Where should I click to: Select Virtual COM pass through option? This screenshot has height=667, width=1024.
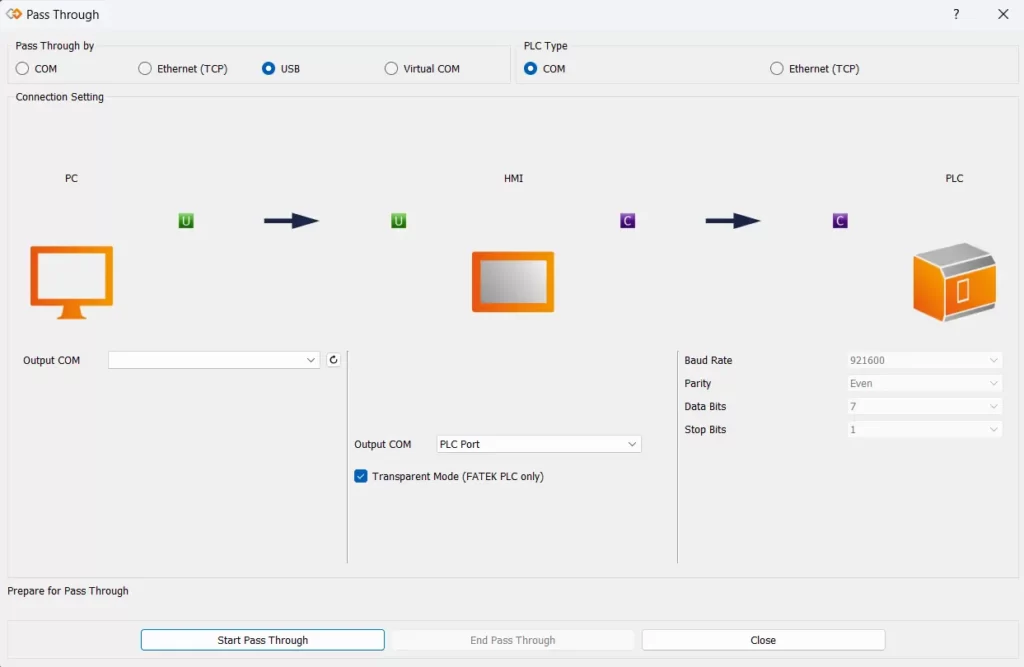[391, 69]
